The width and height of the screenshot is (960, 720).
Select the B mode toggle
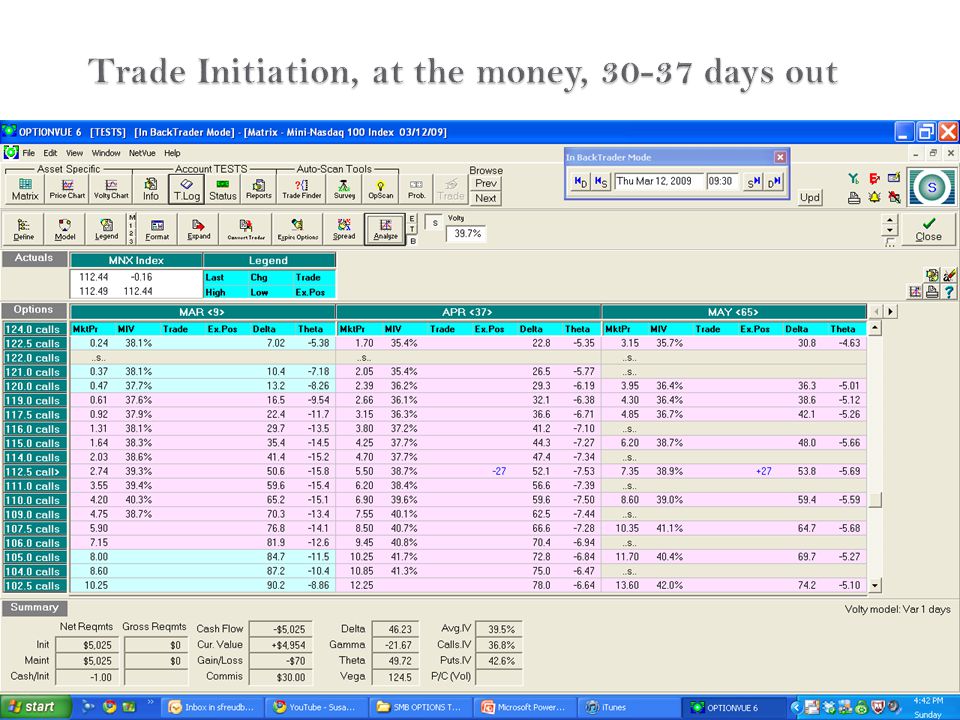tap(413, 241)
